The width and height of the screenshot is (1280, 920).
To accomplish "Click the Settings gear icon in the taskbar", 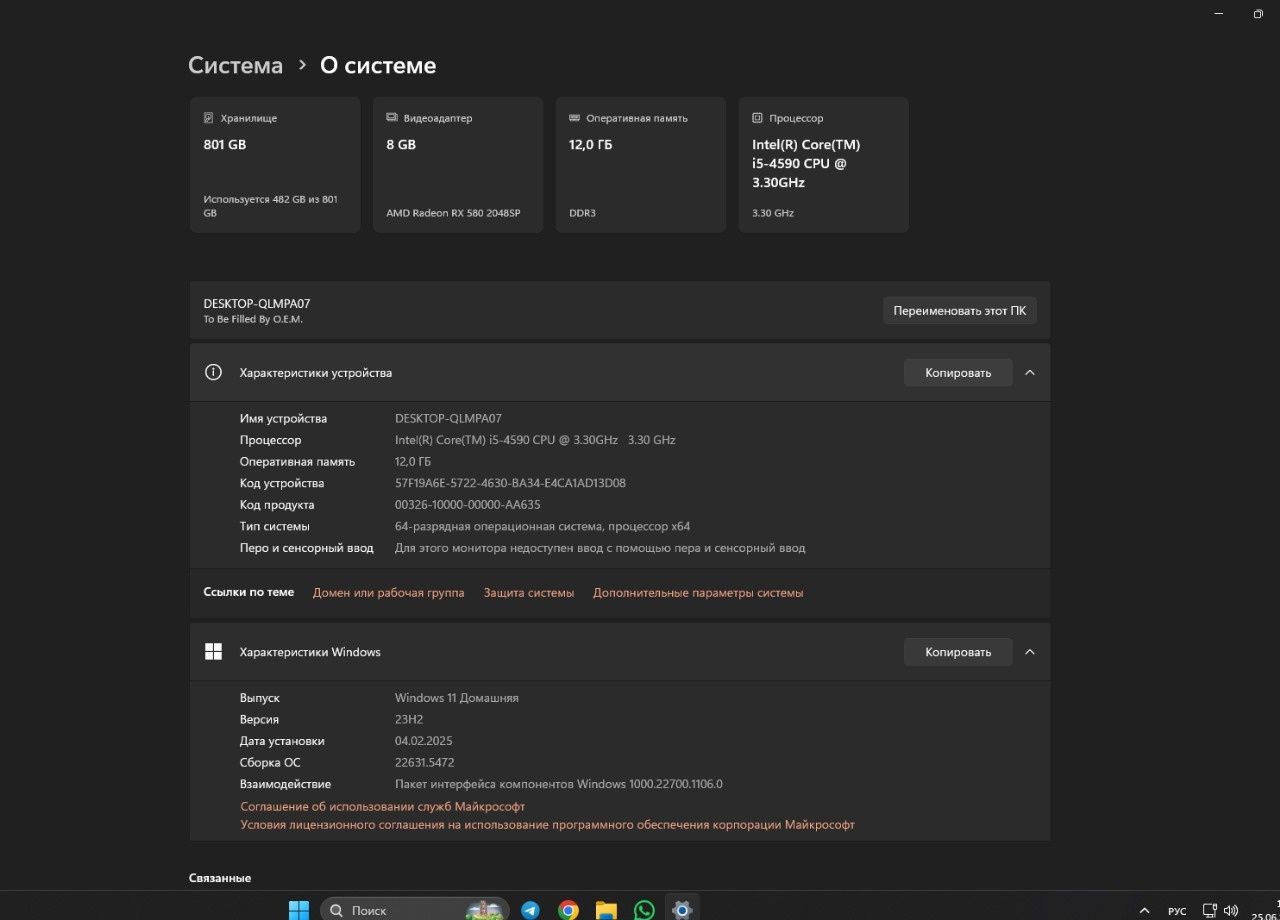I will tap(682, 910).
